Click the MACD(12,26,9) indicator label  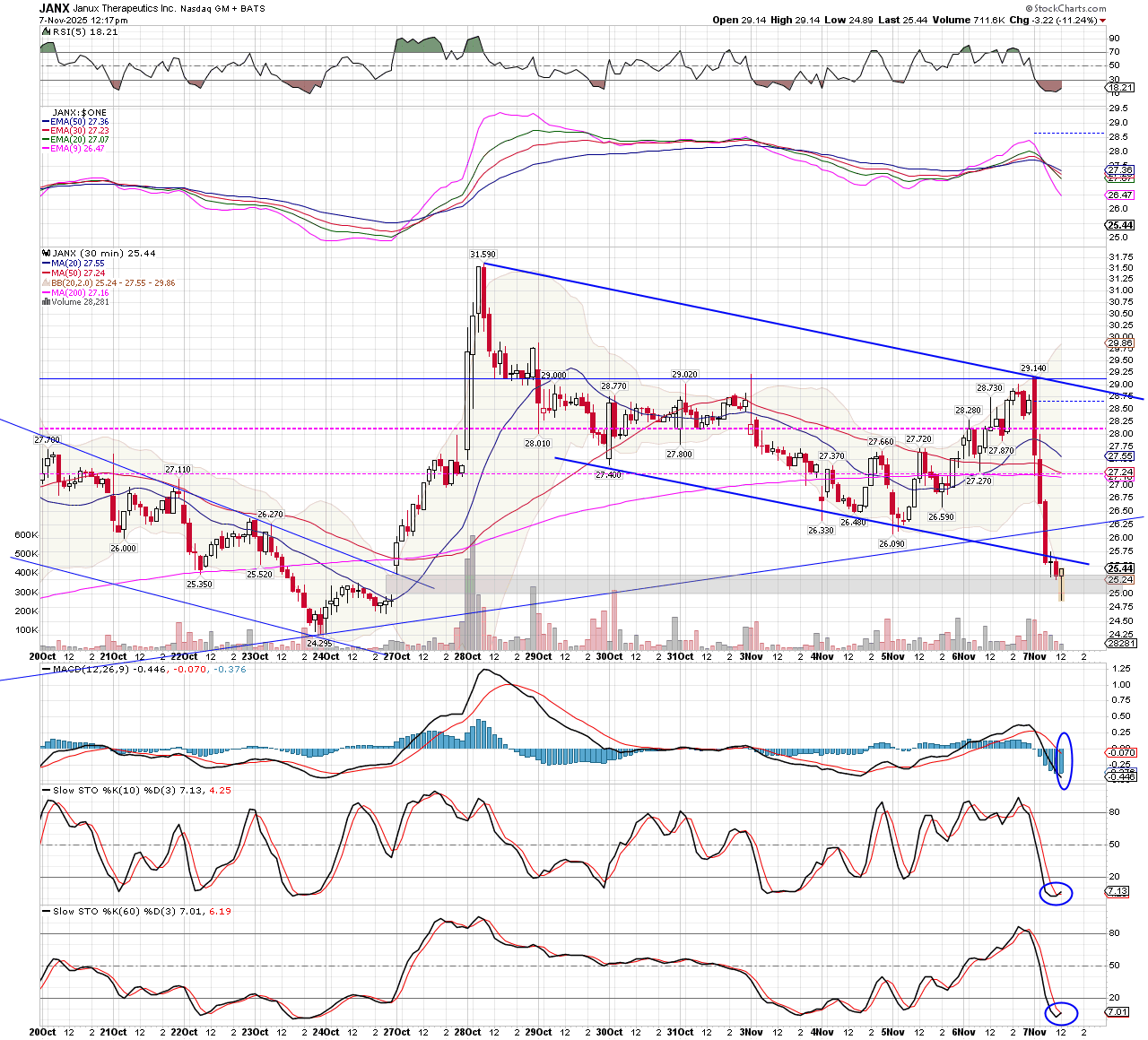[90, 669]
